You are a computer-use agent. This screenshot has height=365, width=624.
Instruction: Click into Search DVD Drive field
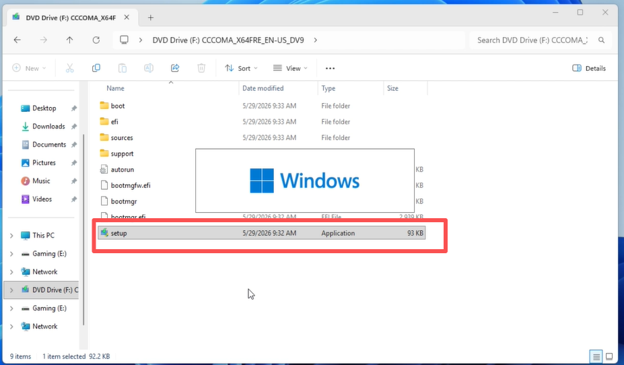click(x=532, y=40)
